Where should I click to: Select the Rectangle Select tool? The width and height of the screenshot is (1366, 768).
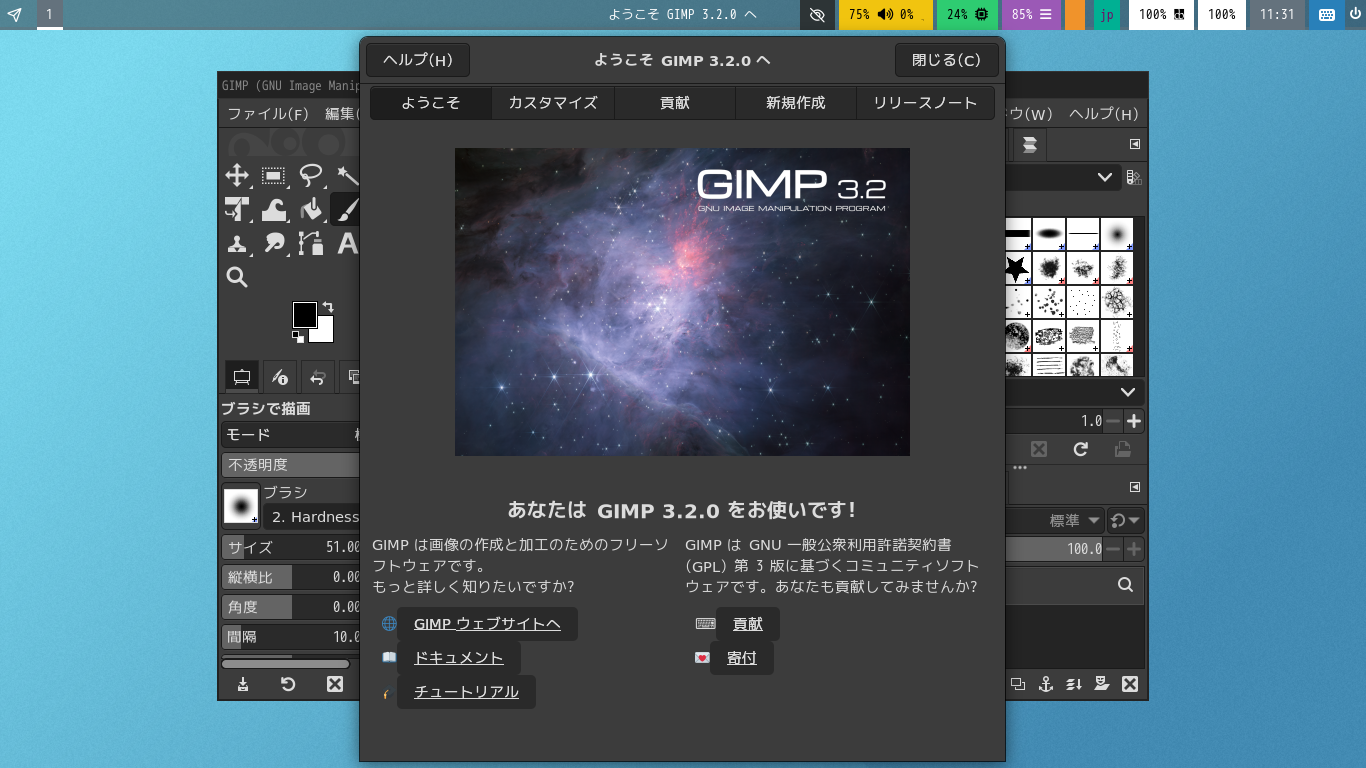[x=274, y=176]
